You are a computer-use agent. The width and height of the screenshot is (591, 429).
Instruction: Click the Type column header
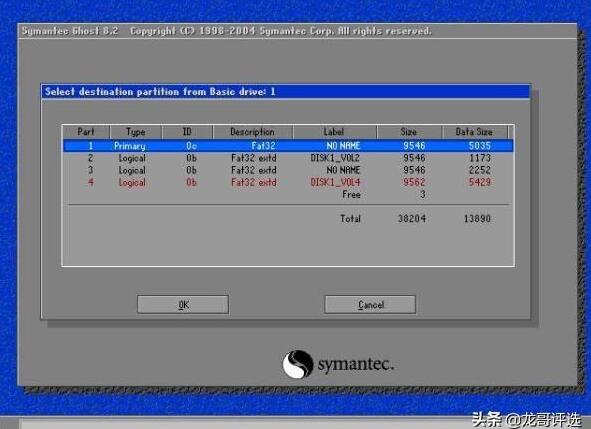(x=136, y=132)
